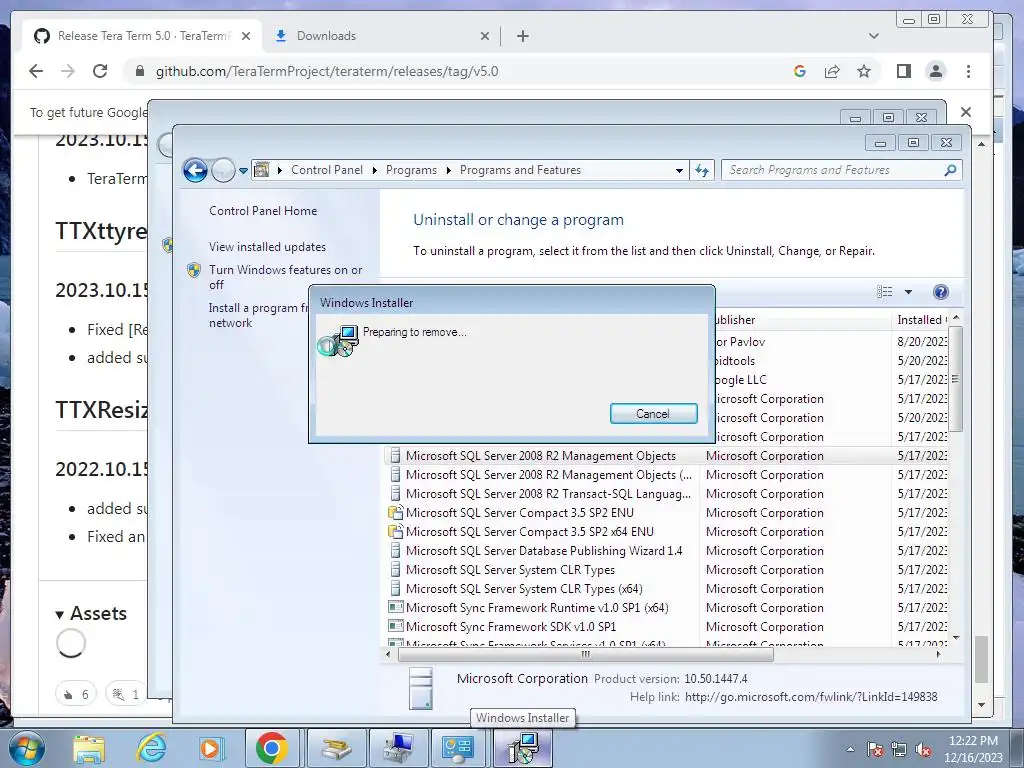
Task: Show hidden tray icons arrow
Action: (x=850, y=749)
